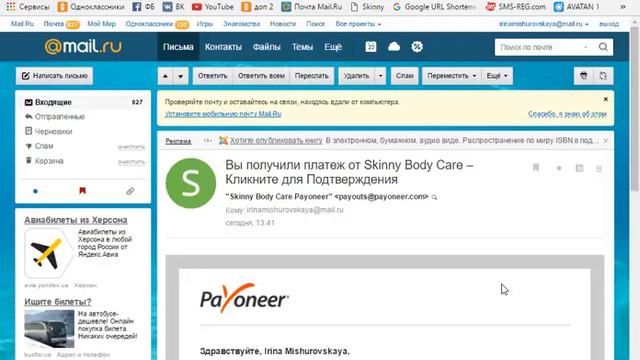Show more bookmarks chevron

[x=623, y=7]
